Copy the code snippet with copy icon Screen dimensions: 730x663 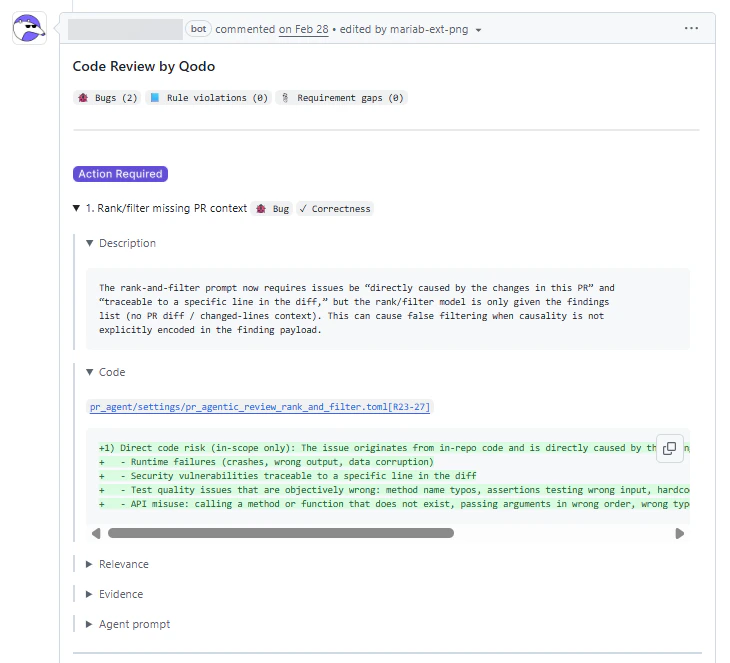669,448
